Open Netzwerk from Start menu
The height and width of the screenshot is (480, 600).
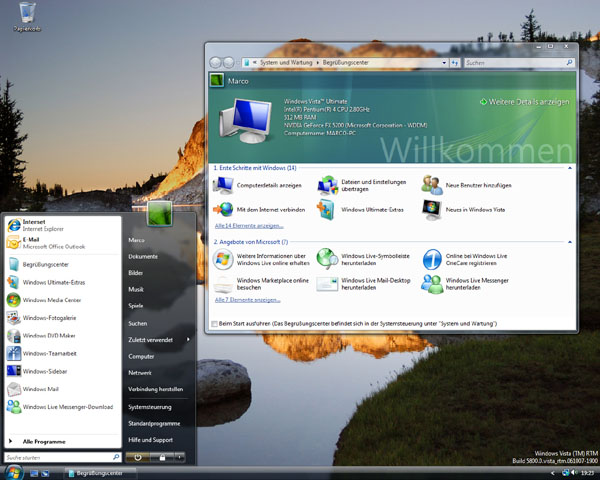click(140, 373)
